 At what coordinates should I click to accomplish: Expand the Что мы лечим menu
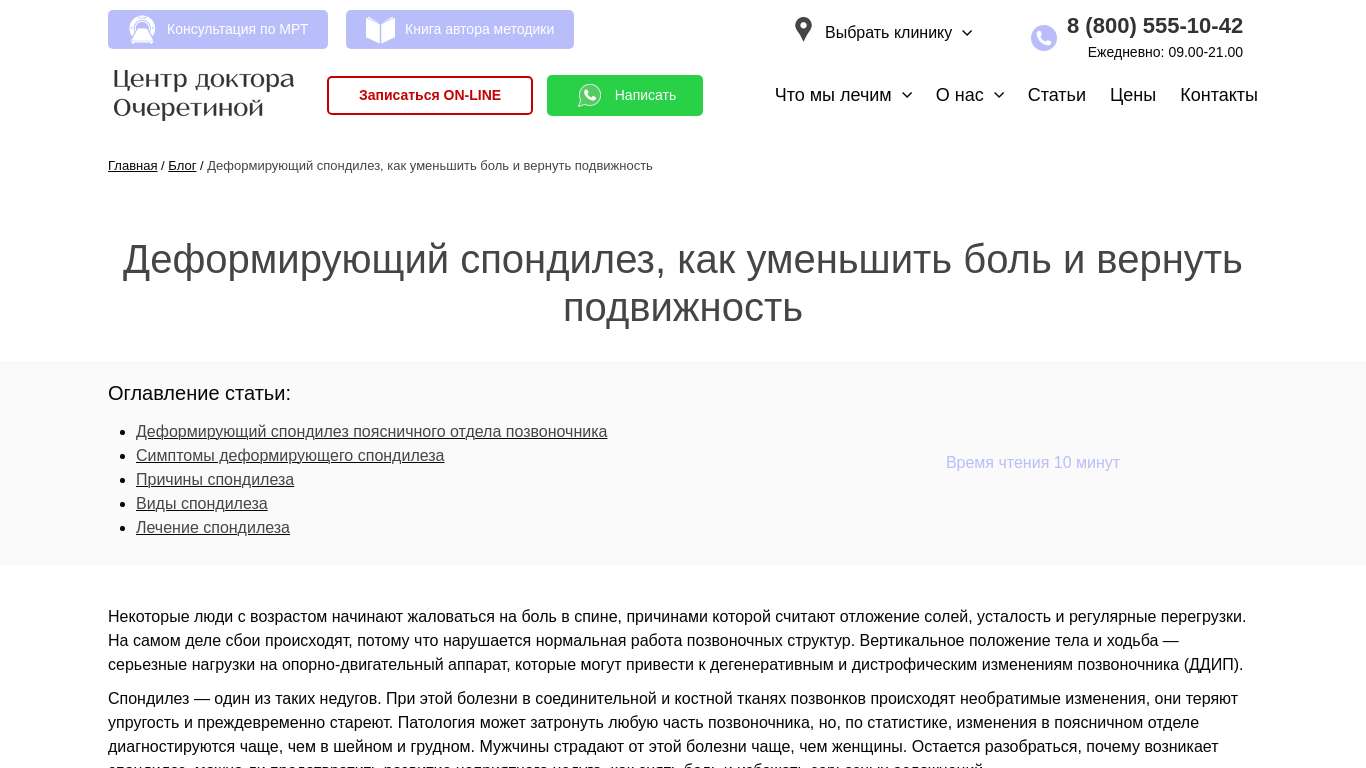(x=843, y=95)
